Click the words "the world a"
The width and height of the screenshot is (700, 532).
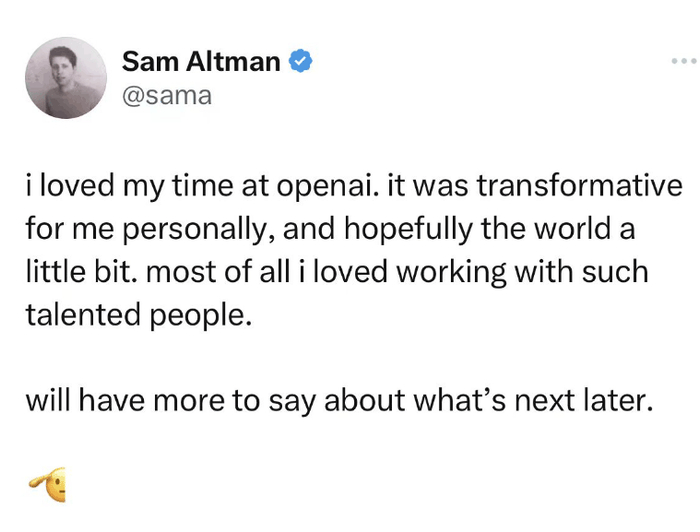577,230
